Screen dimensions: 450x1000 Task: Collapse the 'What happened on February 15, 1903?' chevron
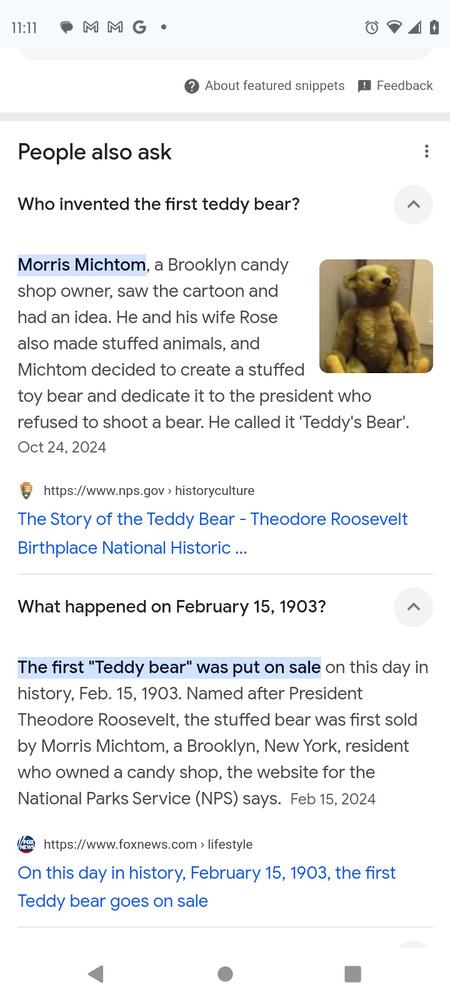pos(413,607)
